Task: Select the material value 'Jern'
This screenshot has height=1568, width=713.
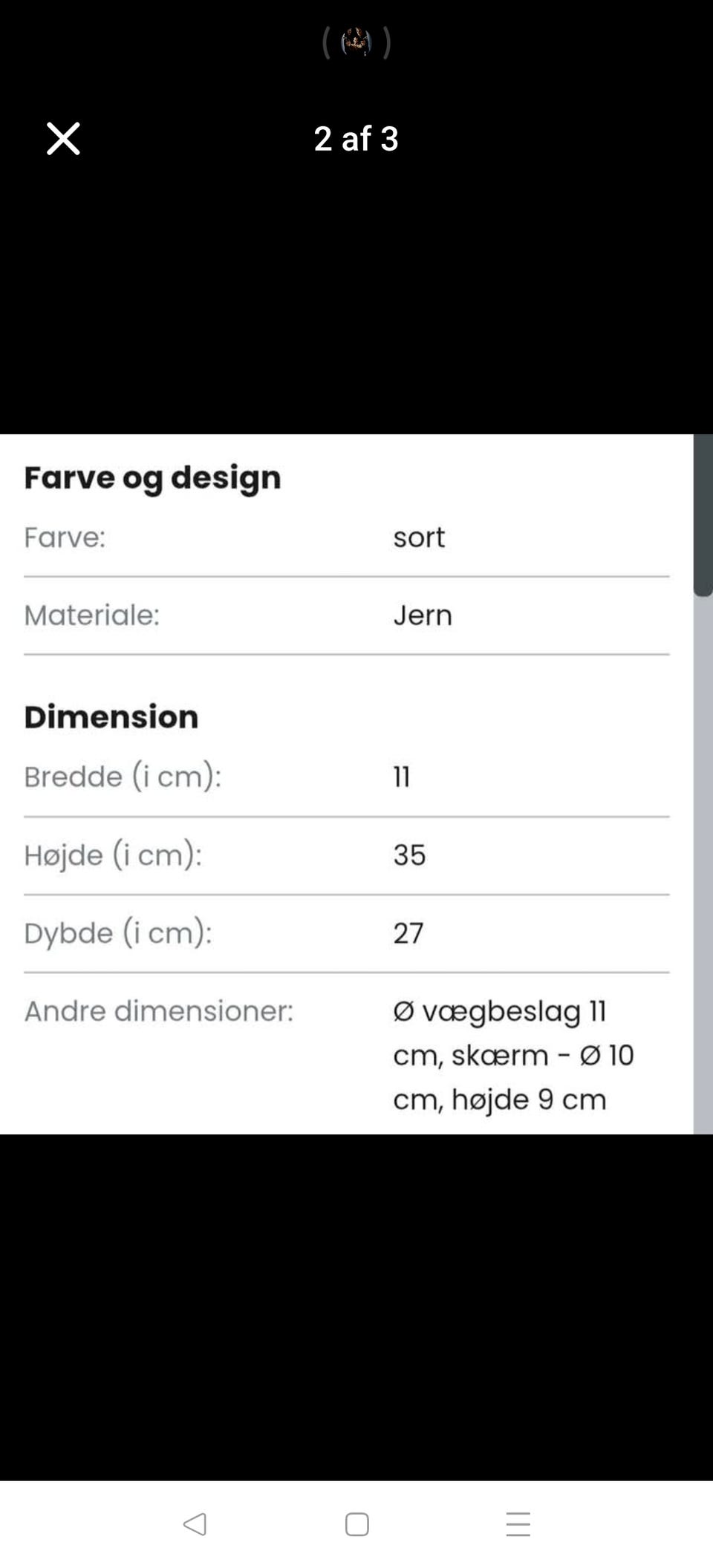Action: coord(423,615)
